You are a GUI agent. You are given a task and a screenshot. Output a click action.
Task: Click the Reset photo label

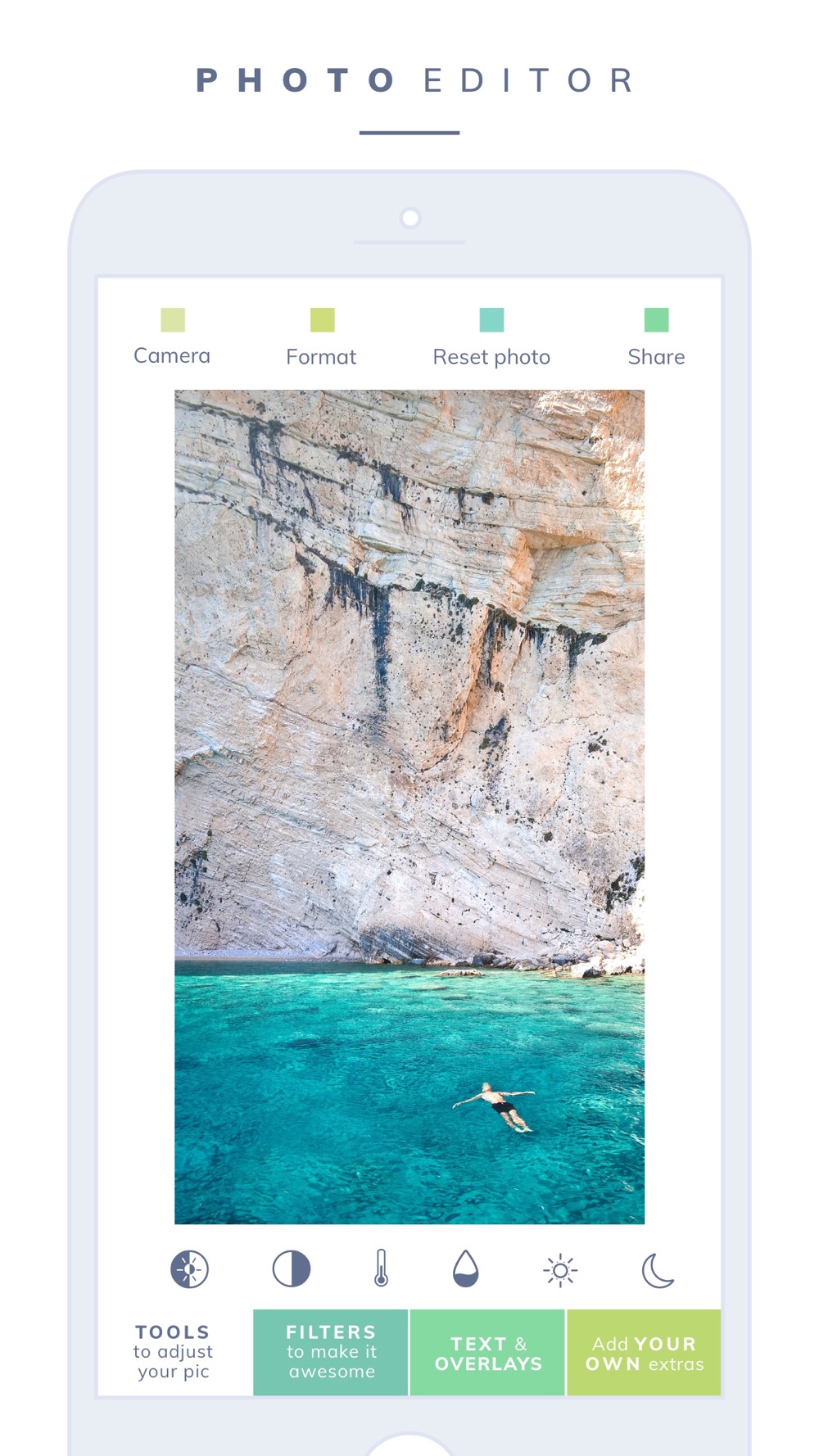coord(491,357)
